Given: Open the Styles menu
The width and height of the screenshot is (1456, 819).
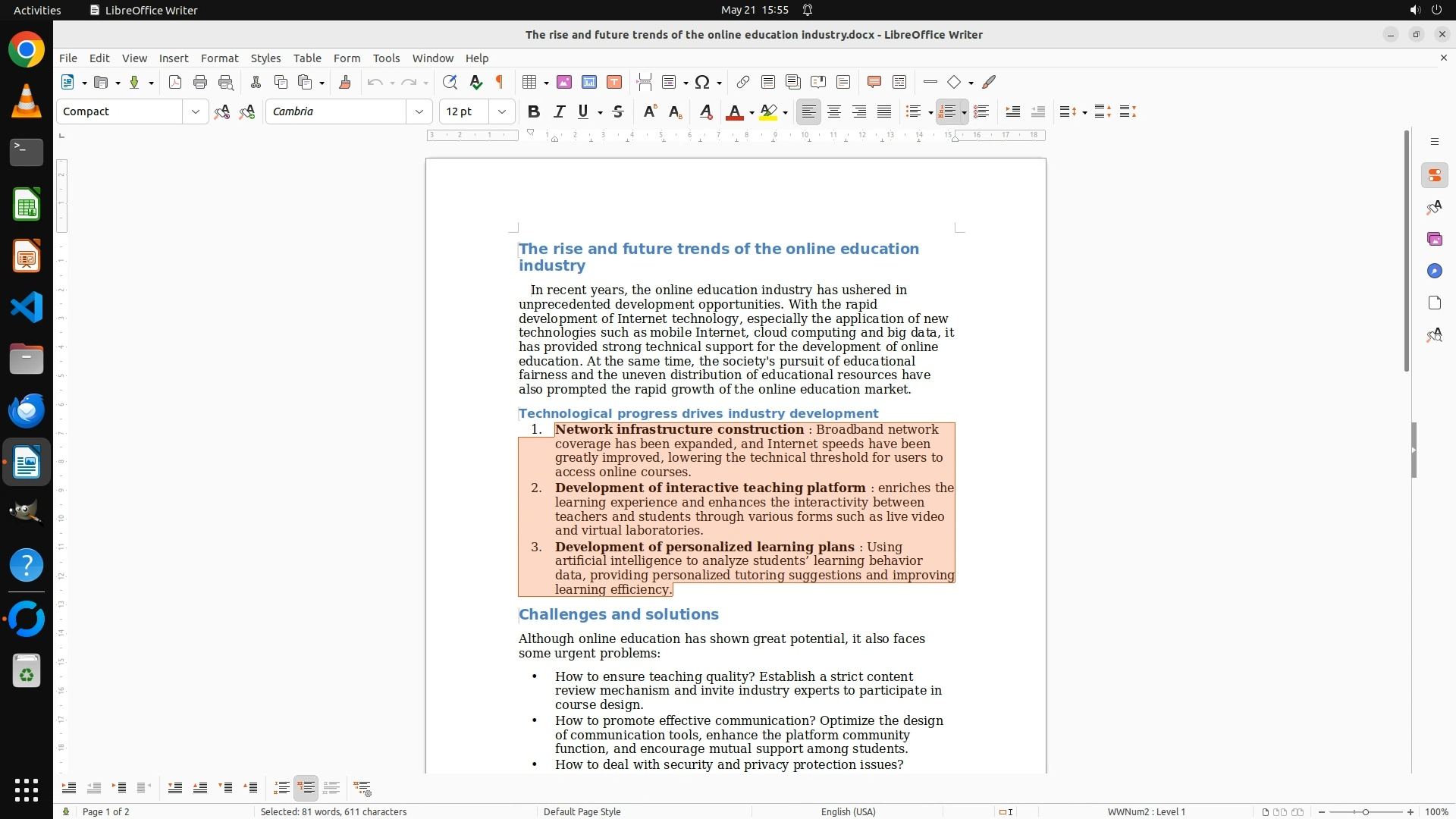Looking at the screenshot, I should 265,58.
